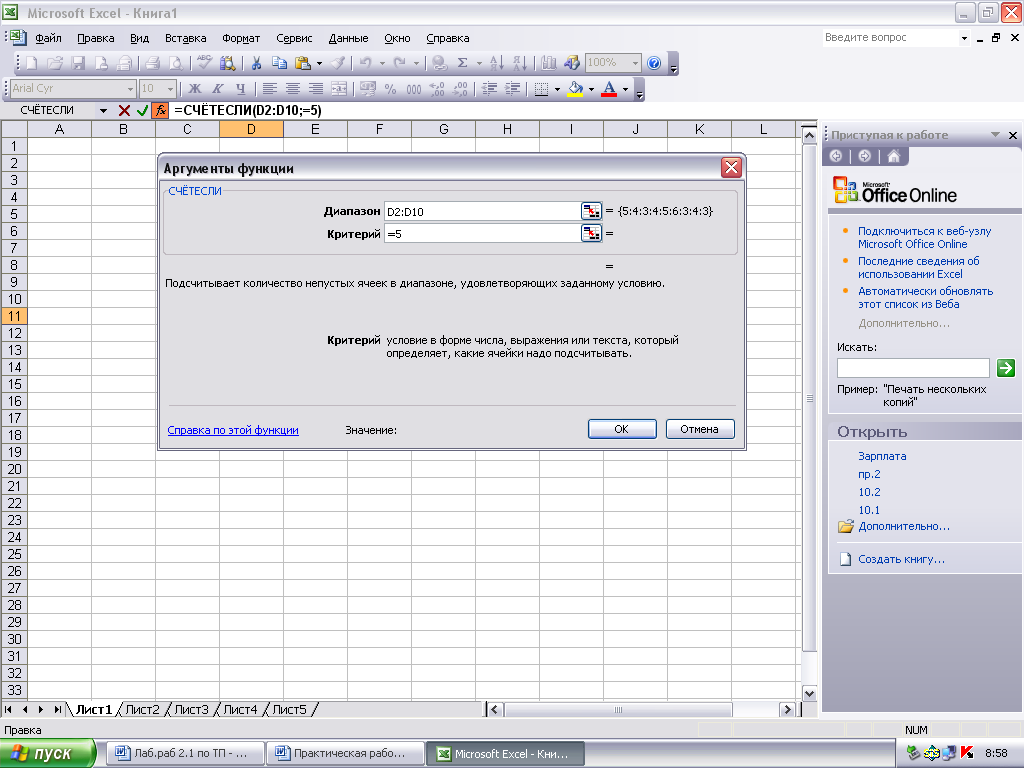Toggle Bold (Ж) formatting

(x=195, y=89)
